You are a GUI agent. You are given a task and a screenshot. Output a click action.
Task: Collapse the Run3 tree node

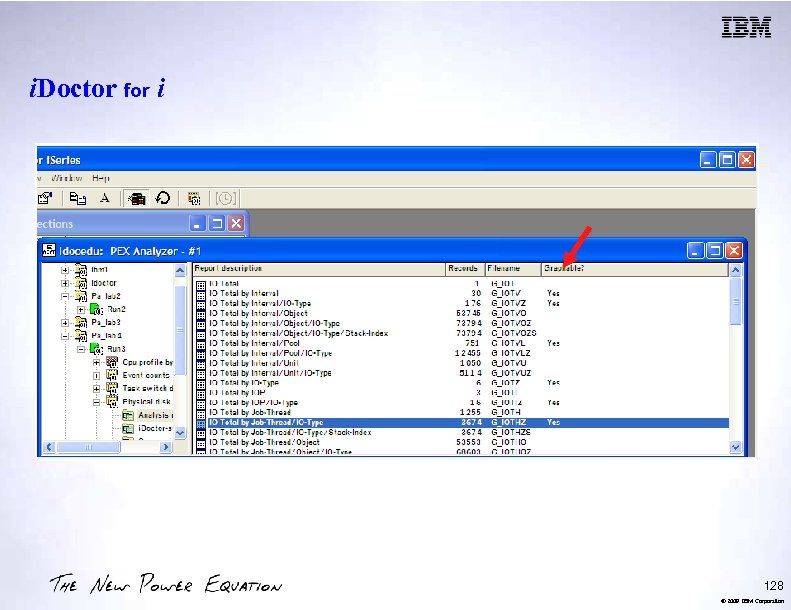coord(81,349)
